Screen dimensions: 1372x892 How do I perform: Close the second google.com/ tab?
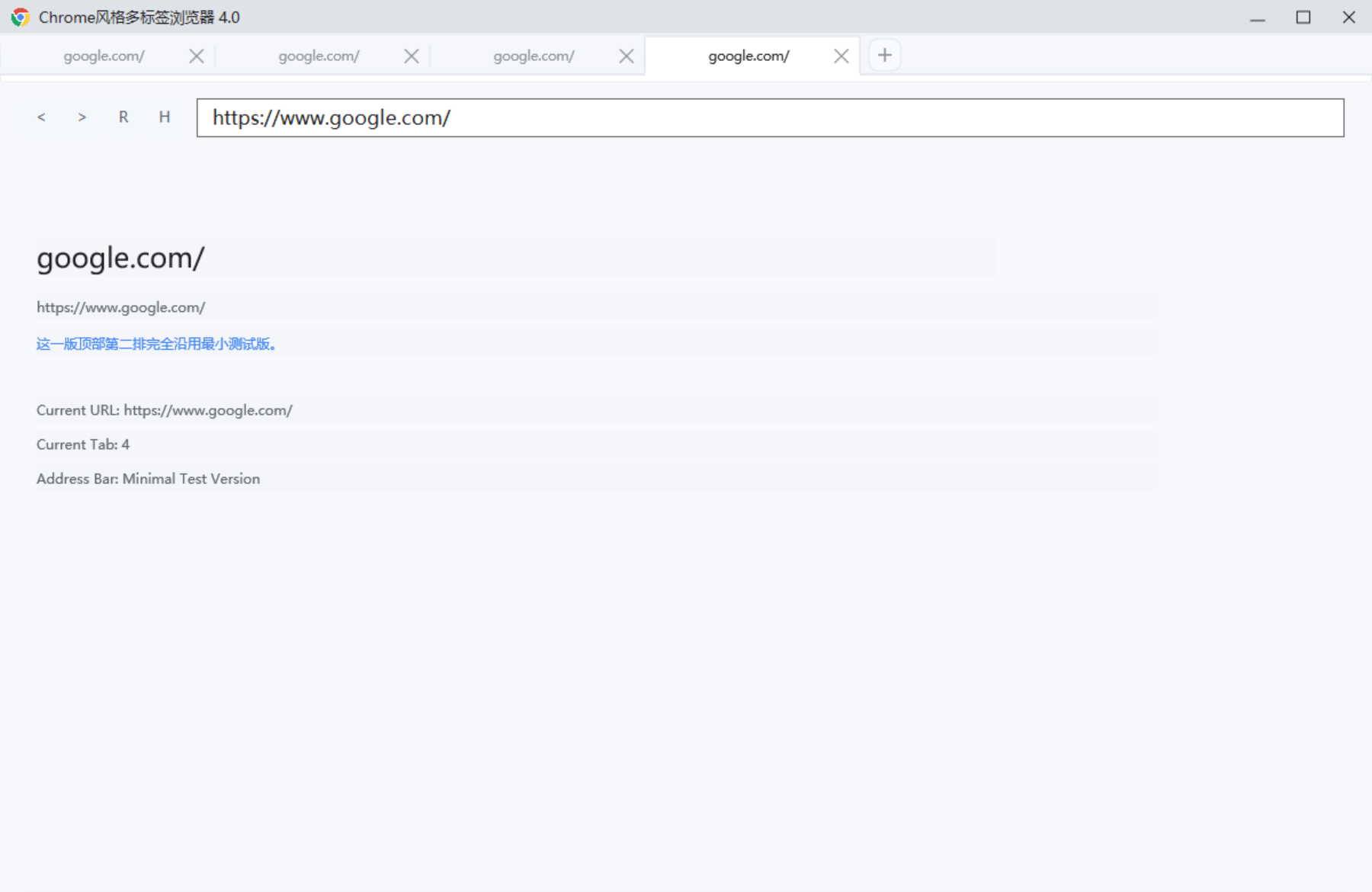[x=412, y=56]
